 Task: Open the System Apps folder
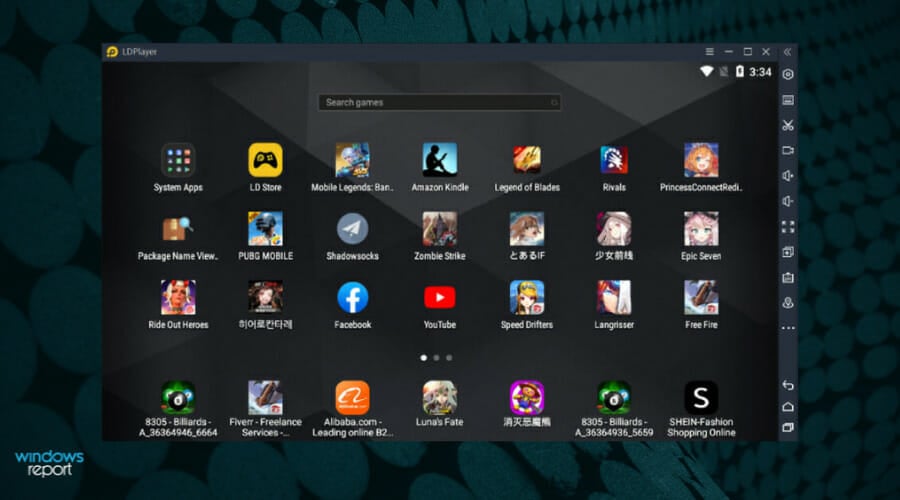[178, 160]
